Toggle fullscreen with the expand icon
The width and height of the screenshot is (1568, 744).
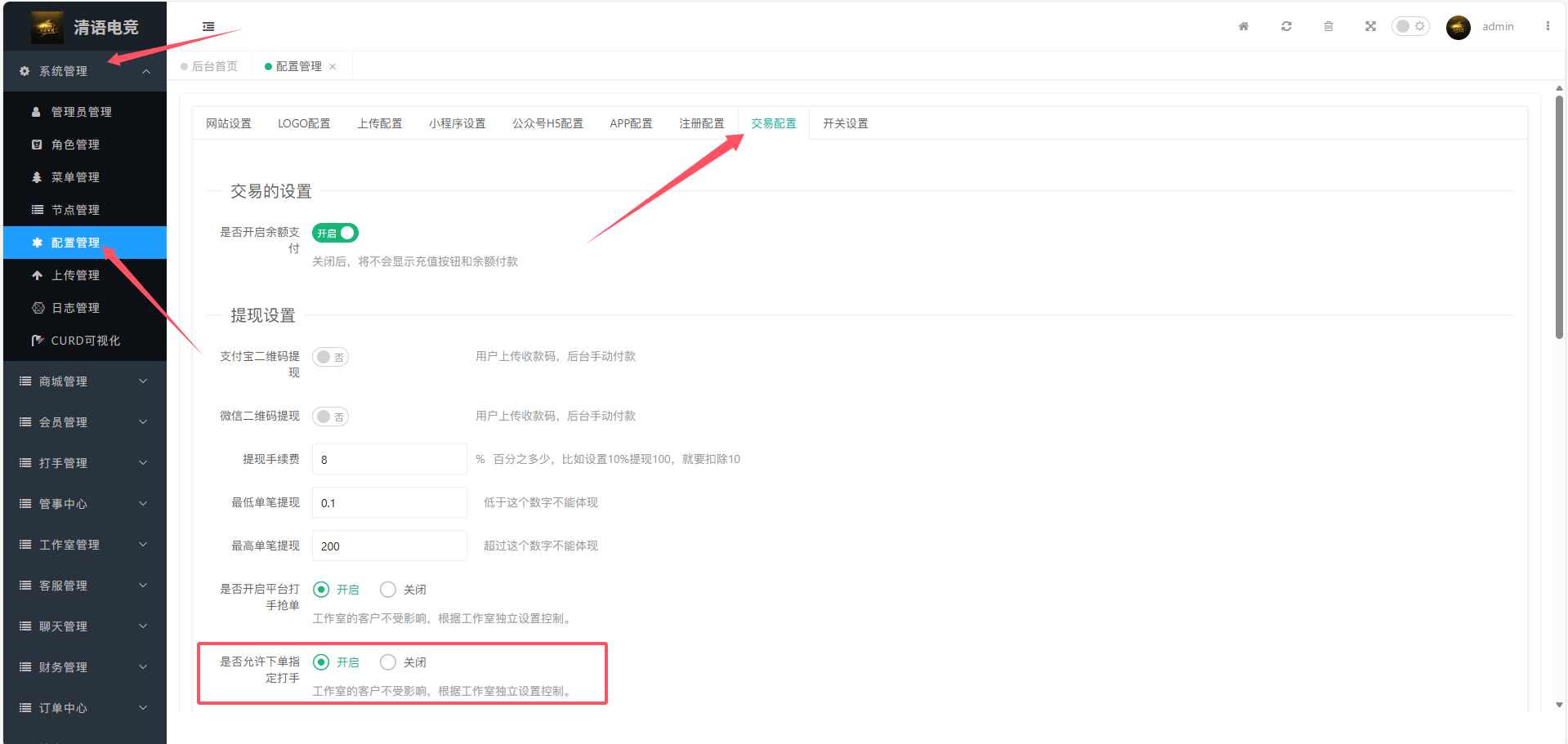click(x=1370, y=26)
